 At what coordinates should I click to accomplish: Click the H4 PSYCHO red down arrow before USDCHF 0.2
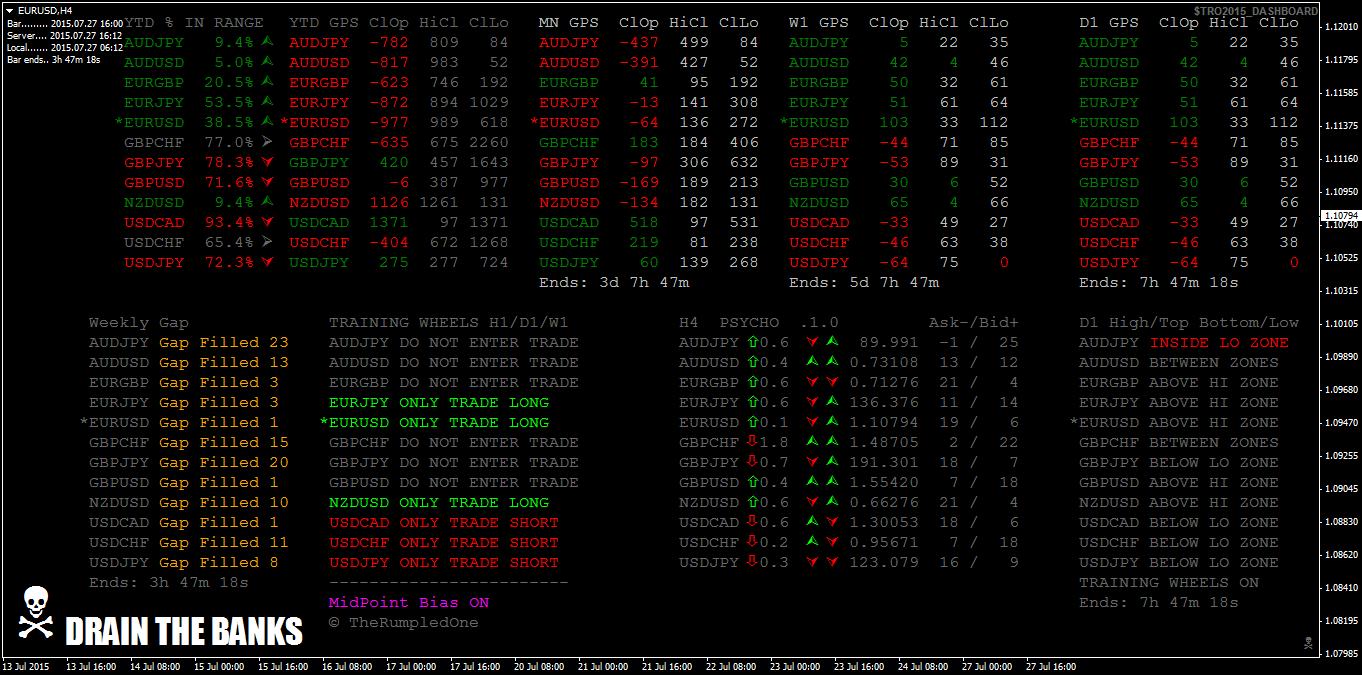(x=753, y=542)
